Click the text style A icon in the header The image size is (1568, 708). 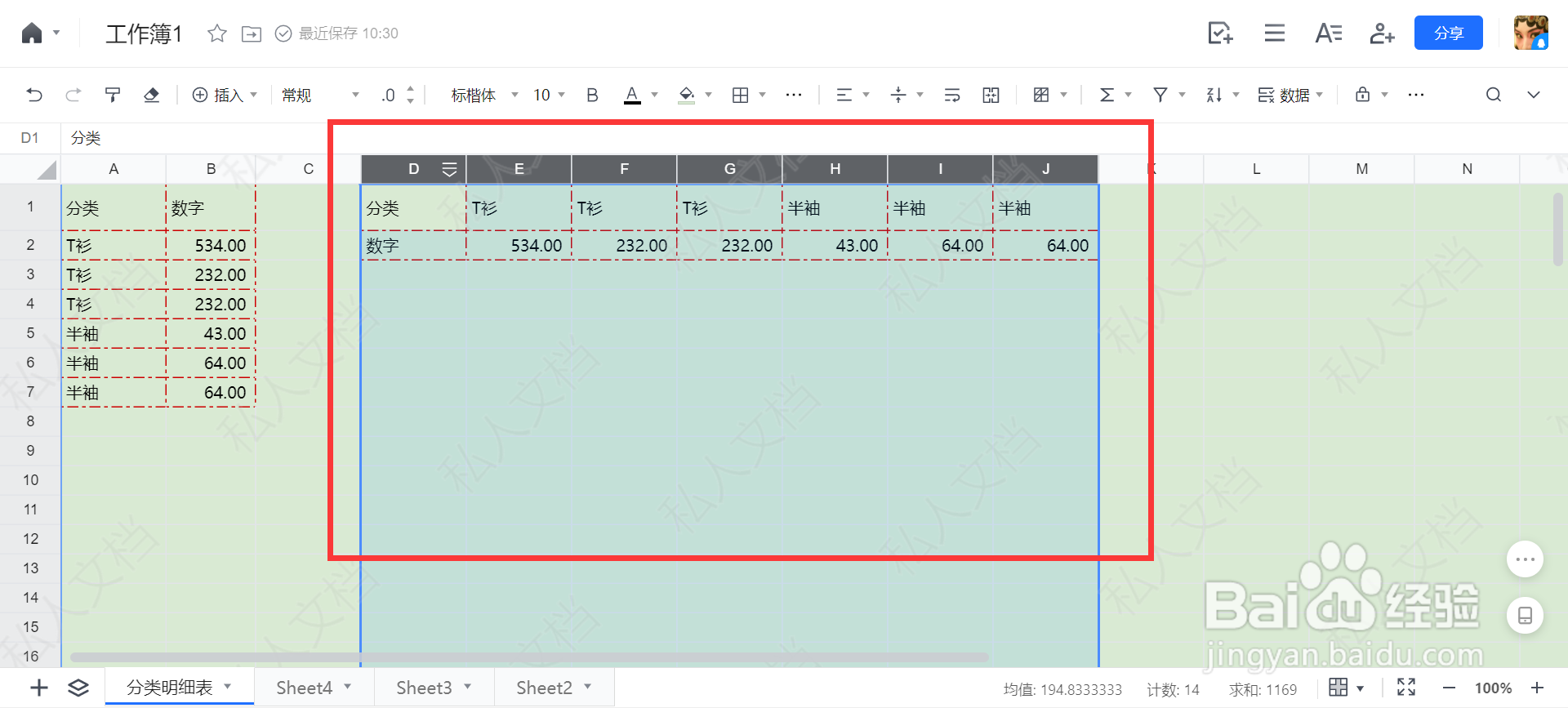pyautogui.click(x=1329, y=33)
